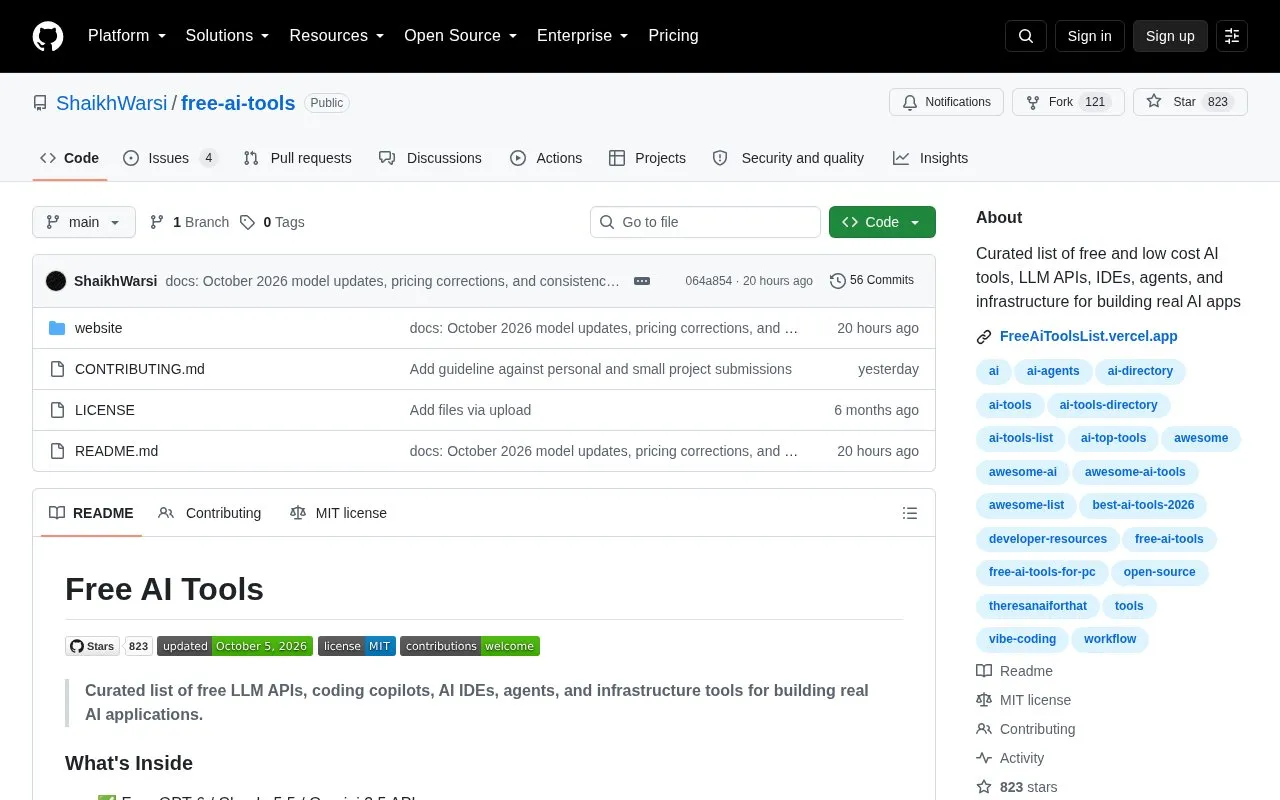Screen dimensions: 1280x800
Task: Switch to the Actions tab
Action: pos(546,158)
